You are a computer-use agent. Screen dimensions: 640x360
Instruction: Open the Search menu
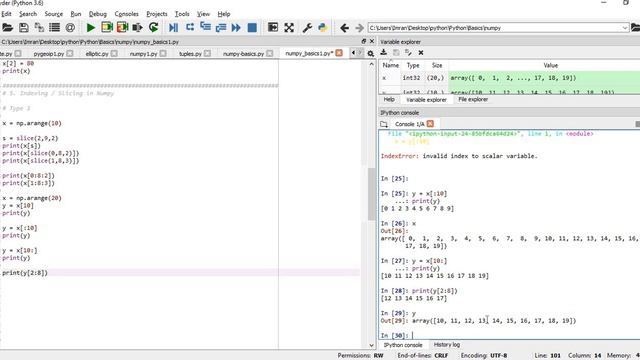click(x=28, y=14)
